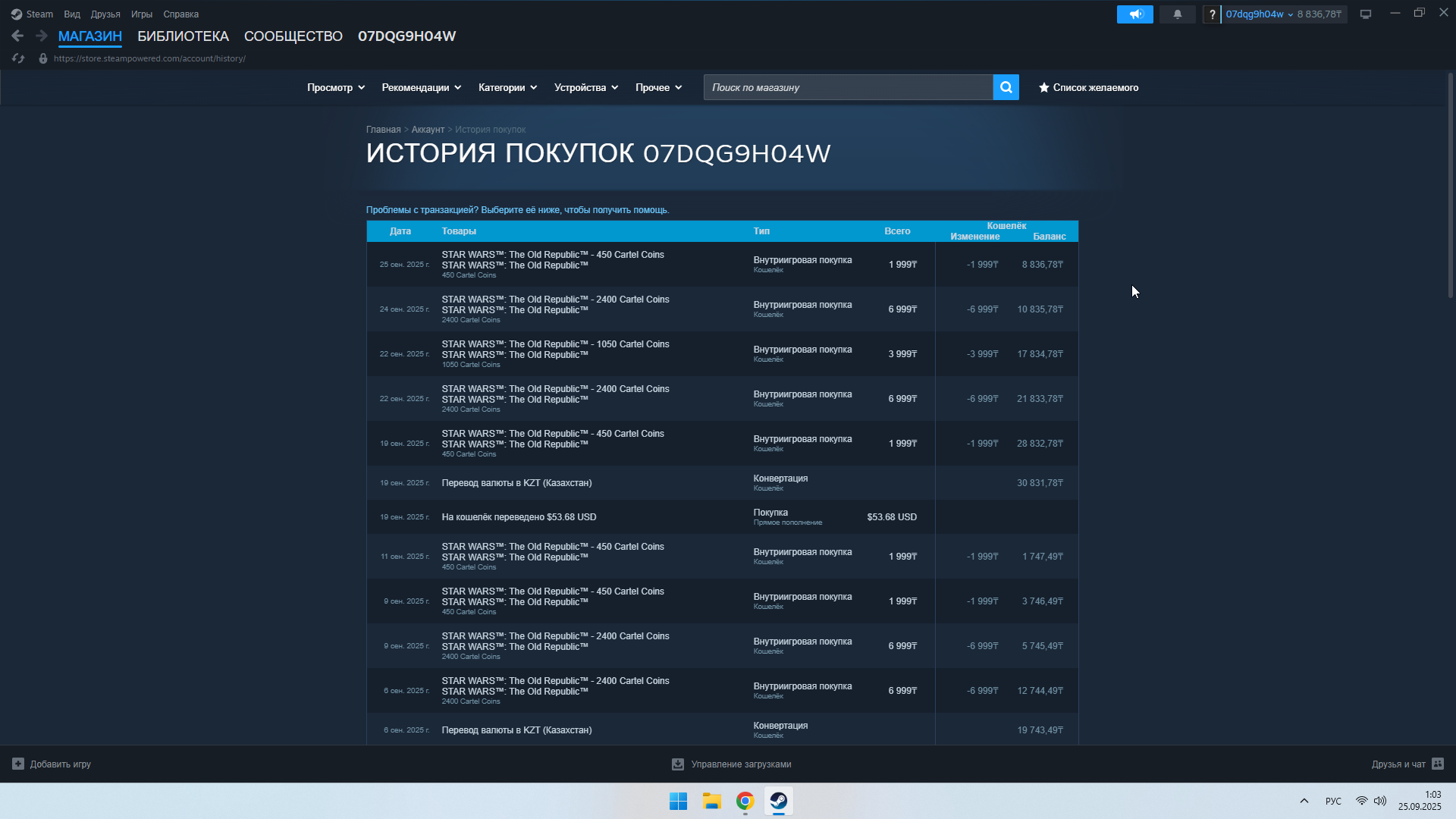The height and width of the screenshot is (819, 1456).
Task: Select the 24 сен. 2025 2400 Cartel Coins transaction
Action: point(722,309)
